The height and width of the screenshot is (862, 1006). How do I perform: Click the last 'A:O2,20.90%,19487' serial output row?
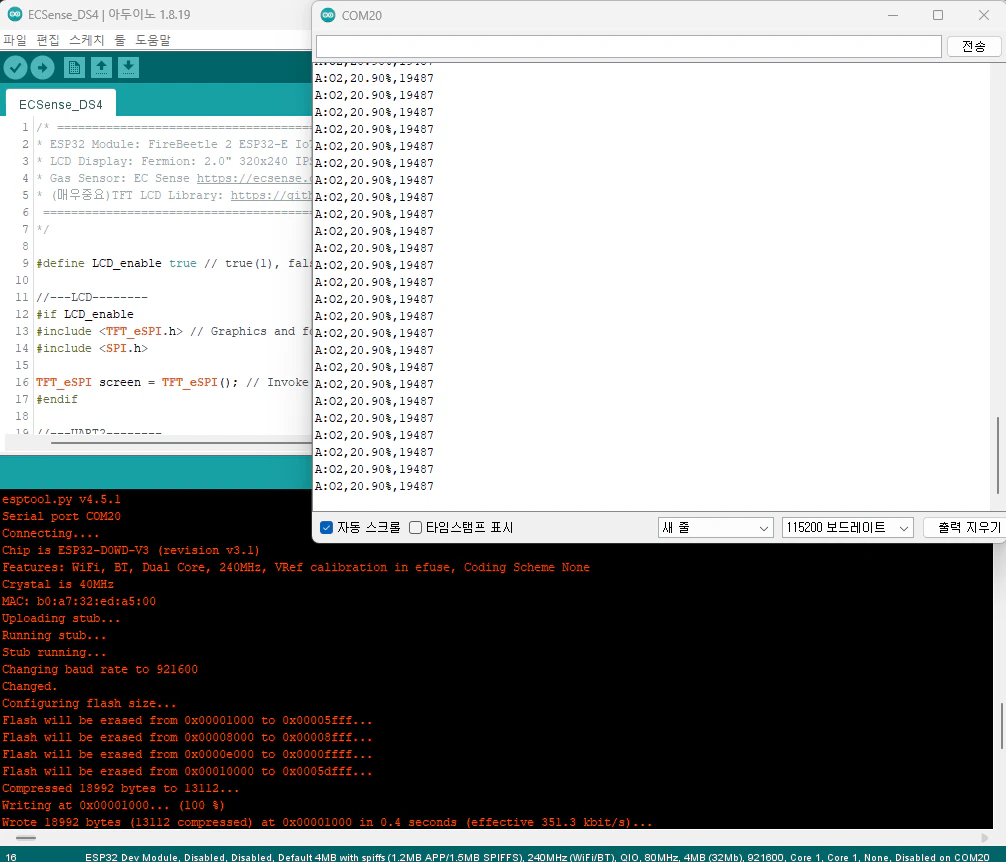[374, 486]
